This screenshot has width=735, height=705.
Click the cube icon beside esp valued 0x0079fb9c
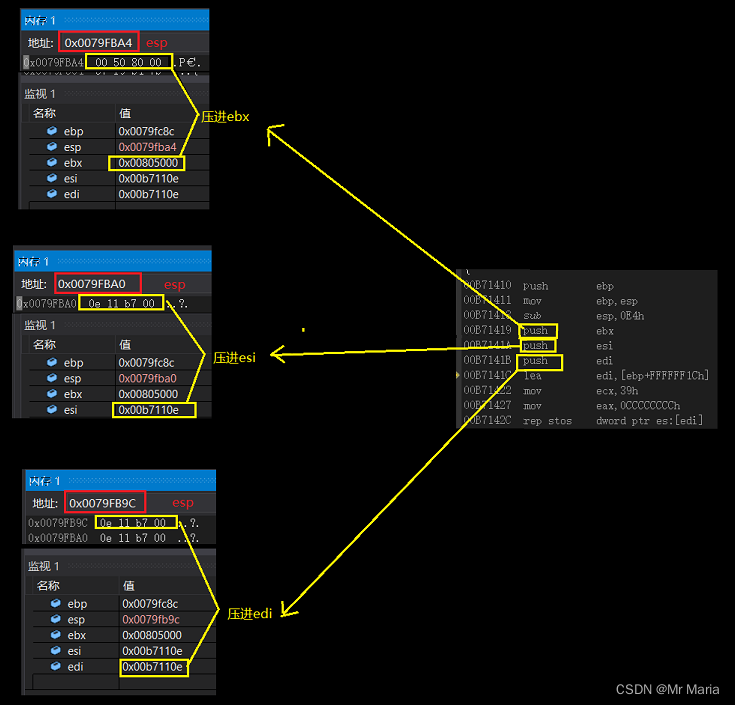(x=56, y=619)
